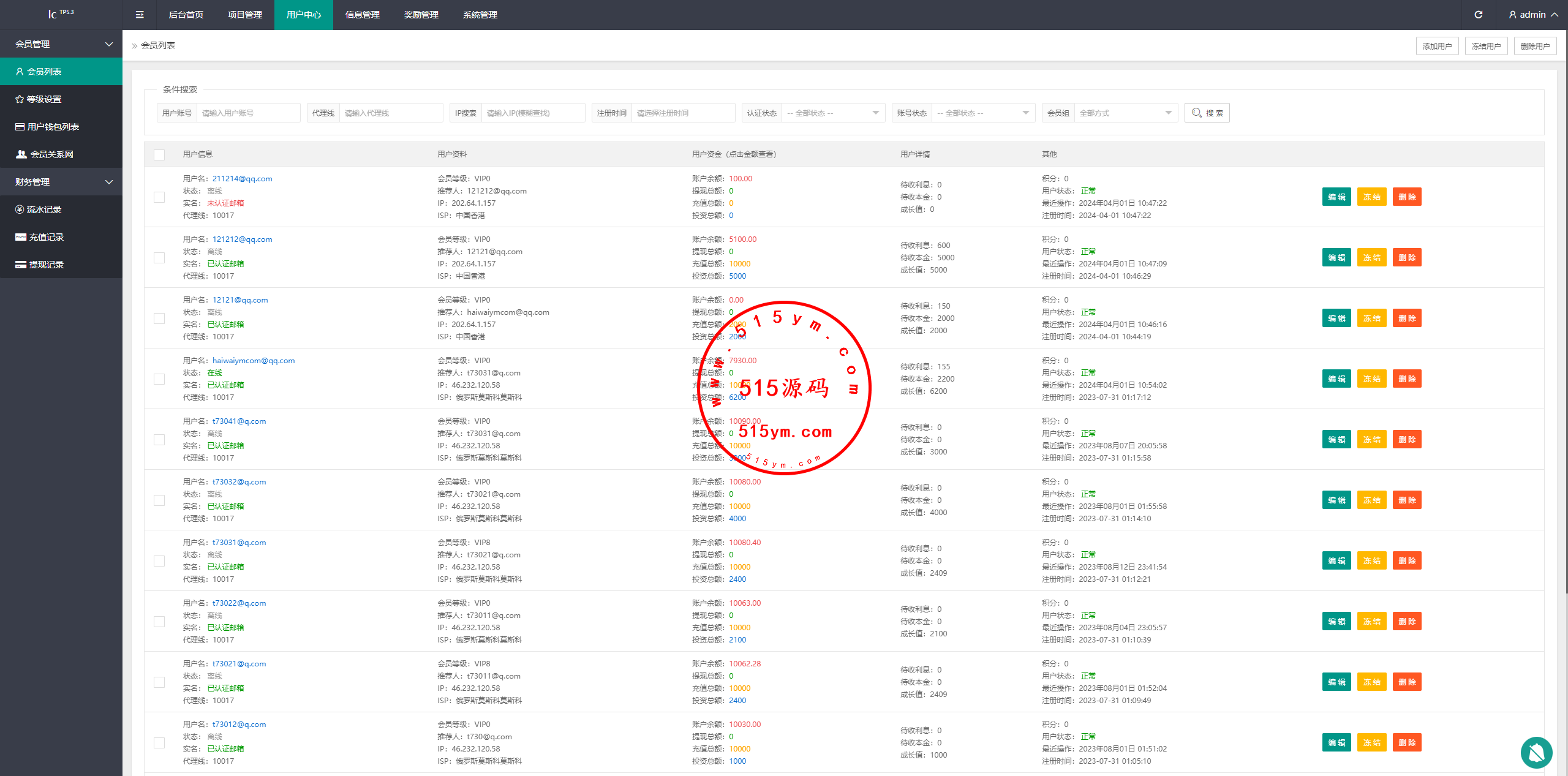Open 用户钱包列表 in sidebar
The height and width of the screenshot is (776, 1568).
(53, 127)
